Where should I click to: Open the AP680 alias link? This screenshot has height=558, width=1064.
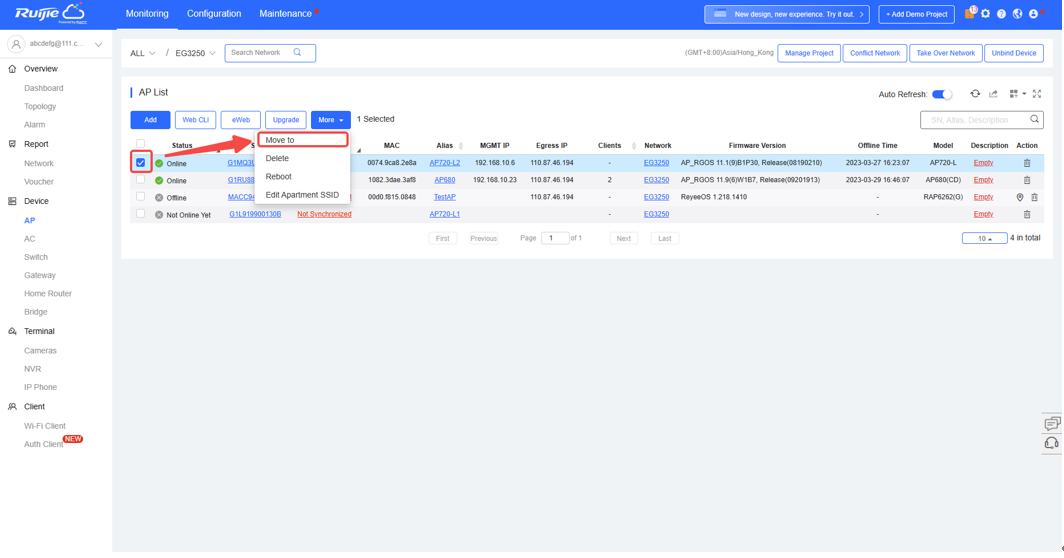point(445,181)
